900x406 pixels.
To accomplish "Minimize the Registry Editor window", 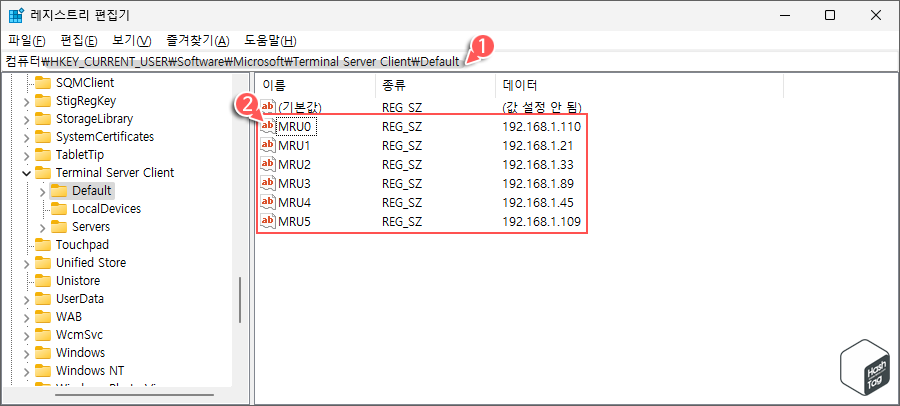I will [x=784, y=16].
